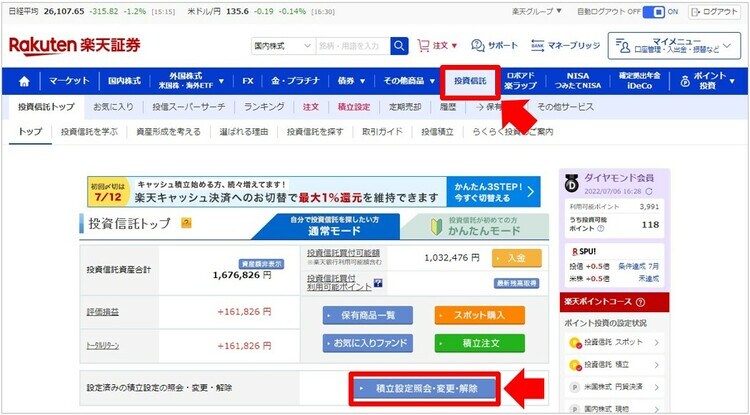Image resolution: width=750 pixels, height=415 pixels.
Task: Switch to 通常モード
Action: pos(328,227)
